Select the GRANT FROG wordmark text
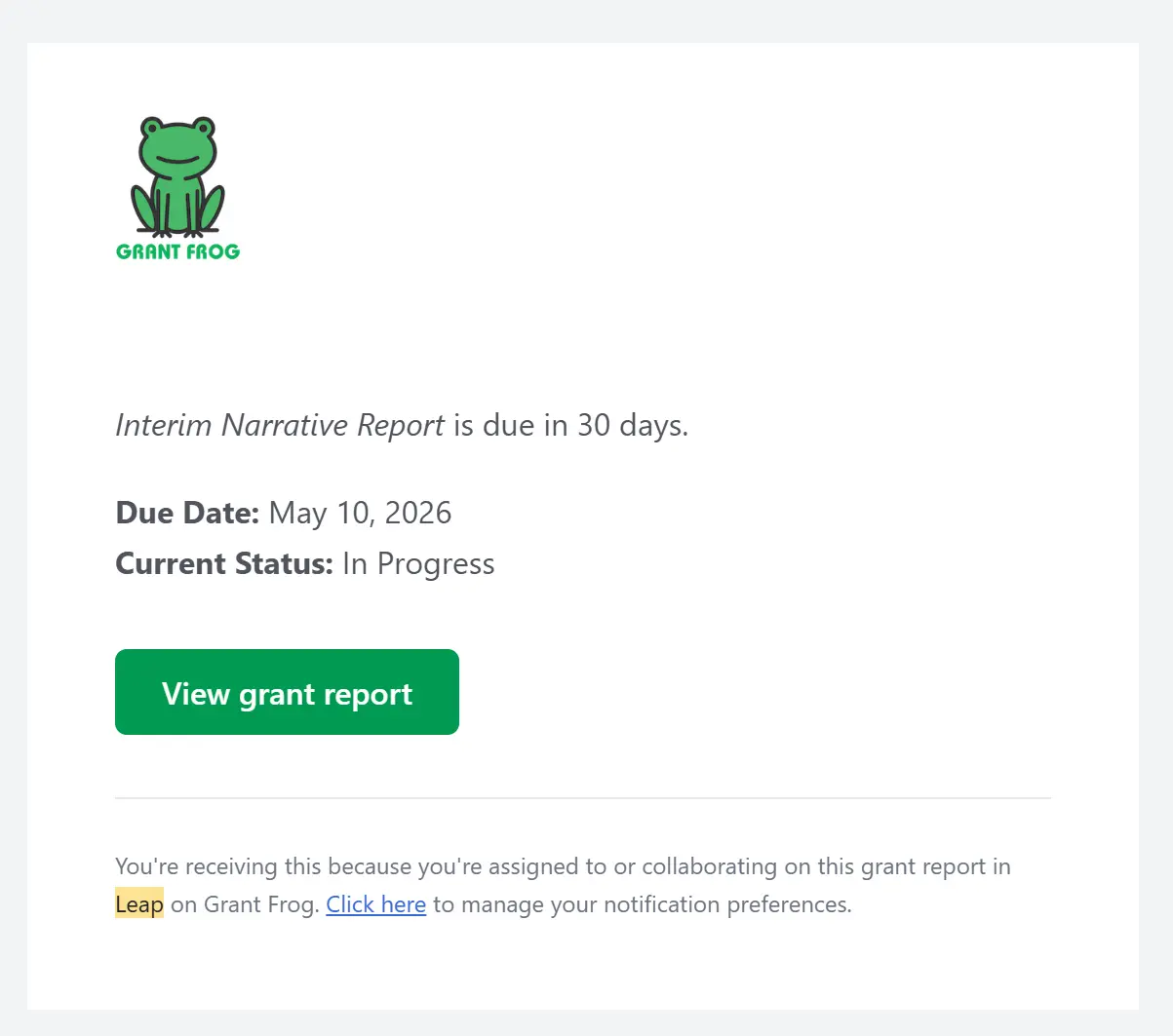 [x=176, y=251]
